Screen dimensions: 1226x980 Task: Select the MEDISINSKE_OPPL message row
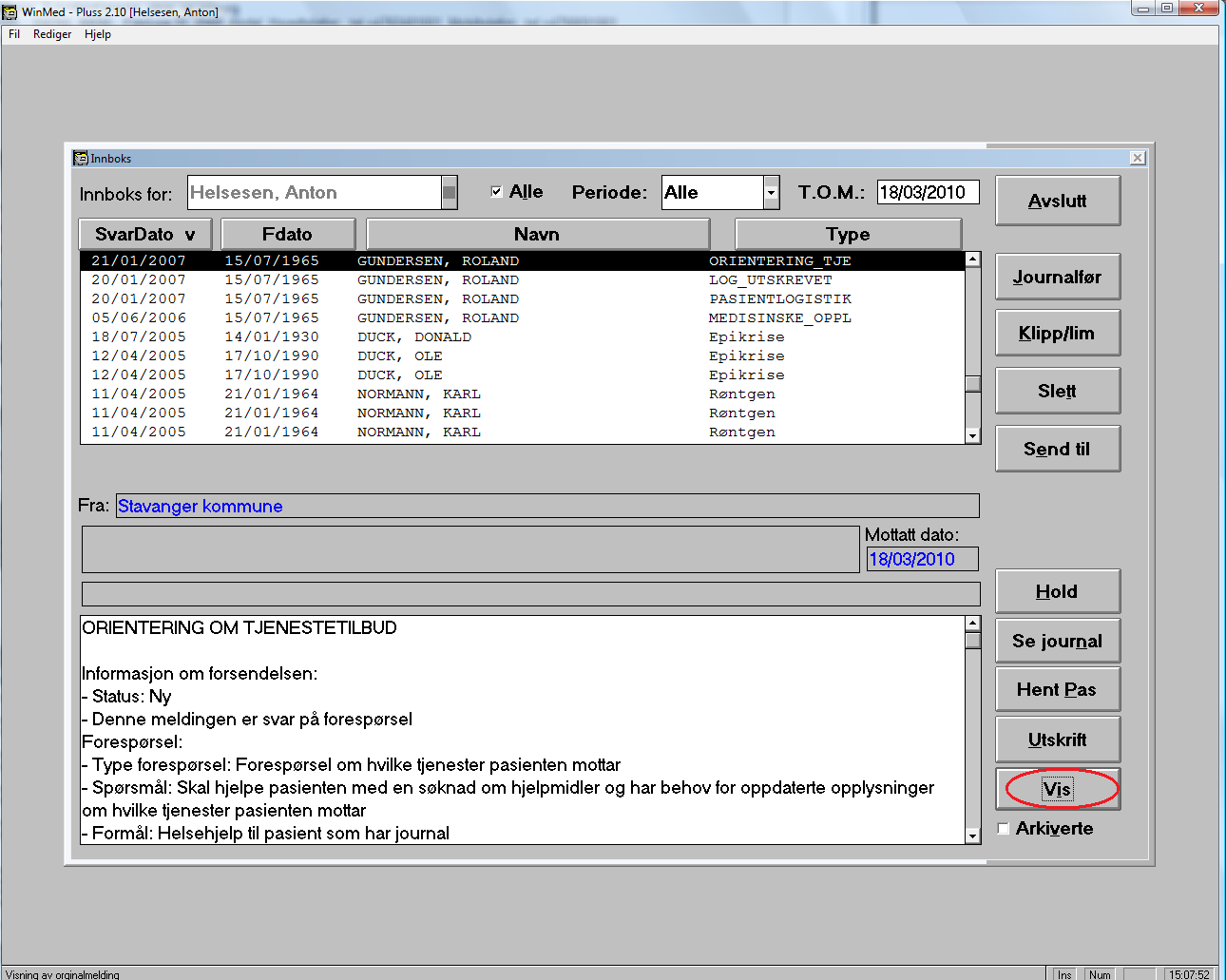(523, 317)
